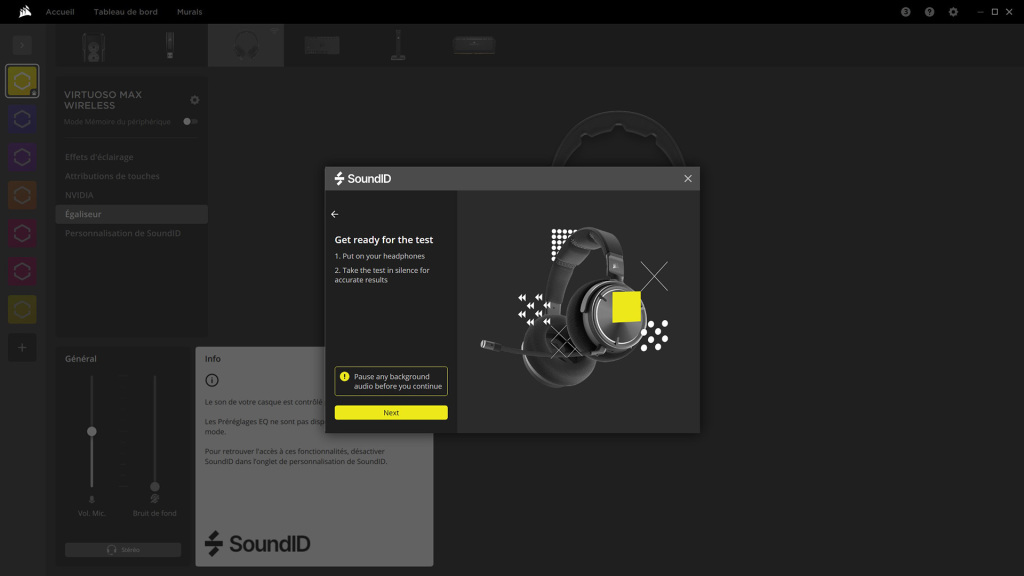Click the VIRTUOSO MAX WIRELESS title

(x=103, y=100)
